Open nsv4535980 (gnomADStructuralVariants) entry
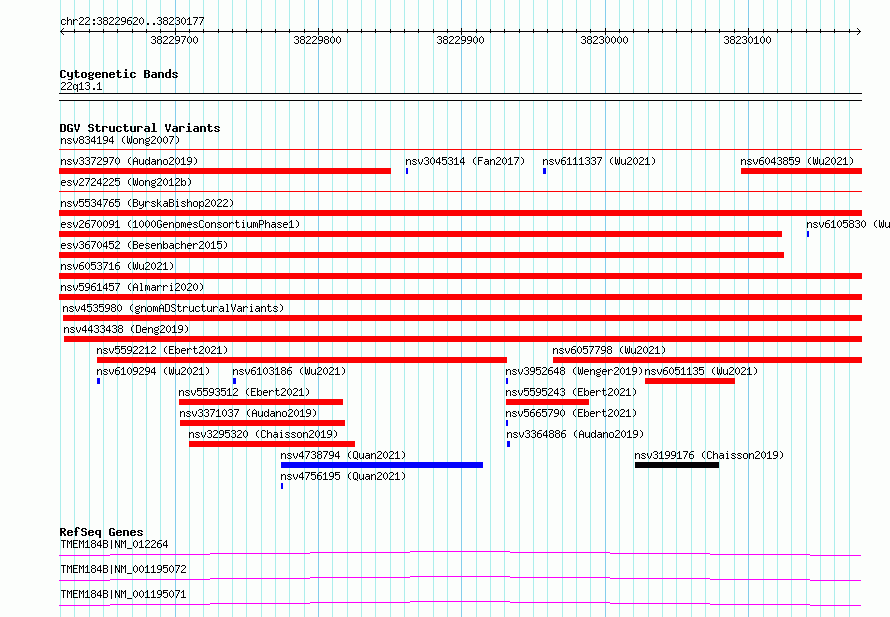 (173, 308)
